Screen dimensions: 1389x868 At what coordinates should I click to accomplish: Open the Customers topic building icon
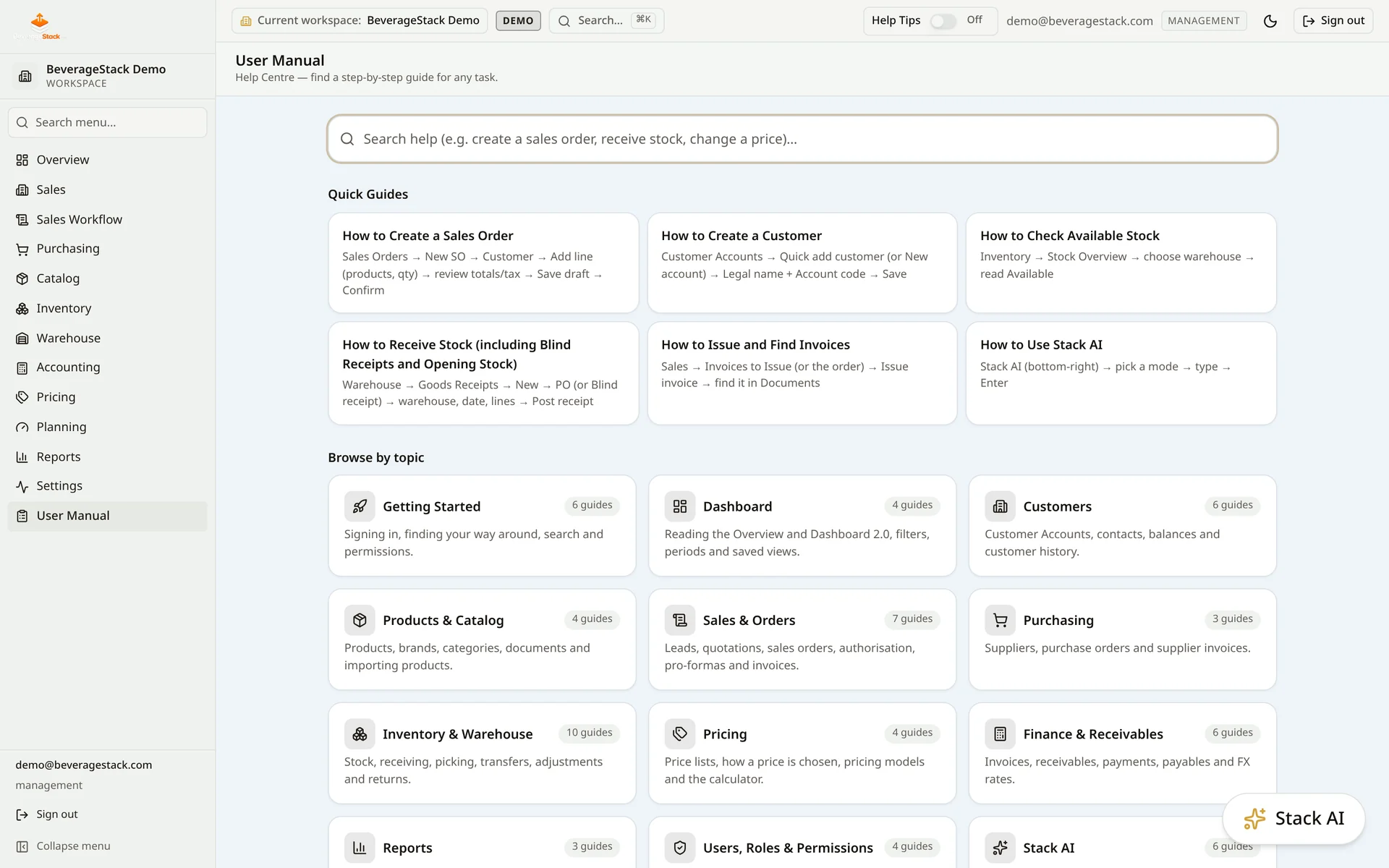click(1000, 506)
